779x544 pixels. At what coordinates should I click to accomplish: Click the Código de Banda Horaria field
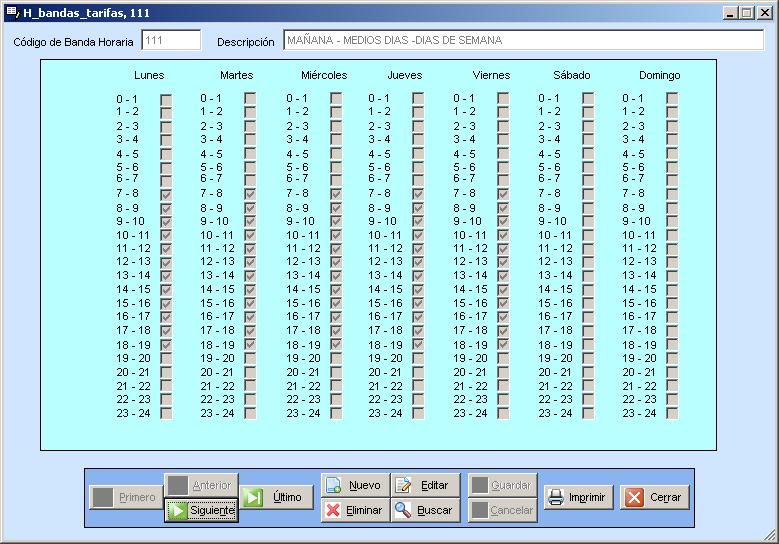click(171, 40)
